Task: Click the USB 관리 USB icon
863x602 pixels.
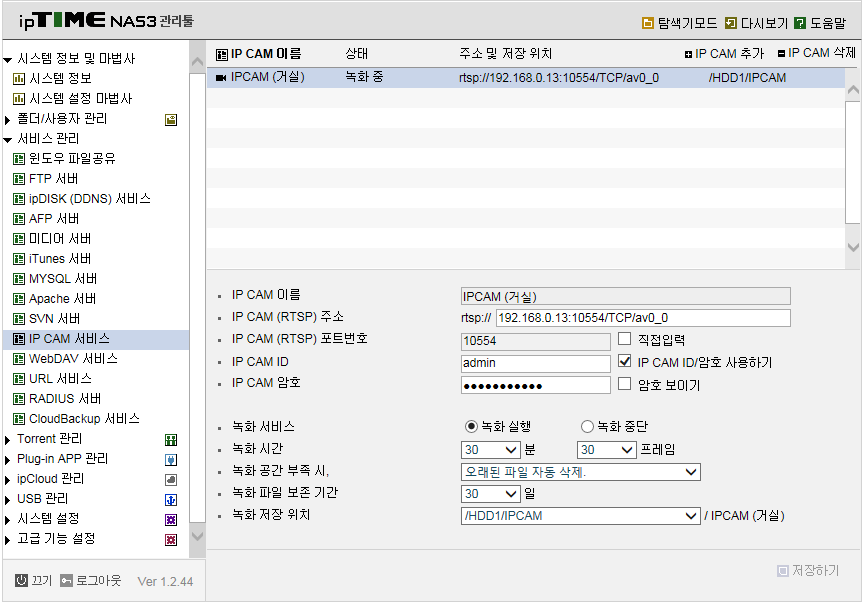Action: [x=171, y=500]
